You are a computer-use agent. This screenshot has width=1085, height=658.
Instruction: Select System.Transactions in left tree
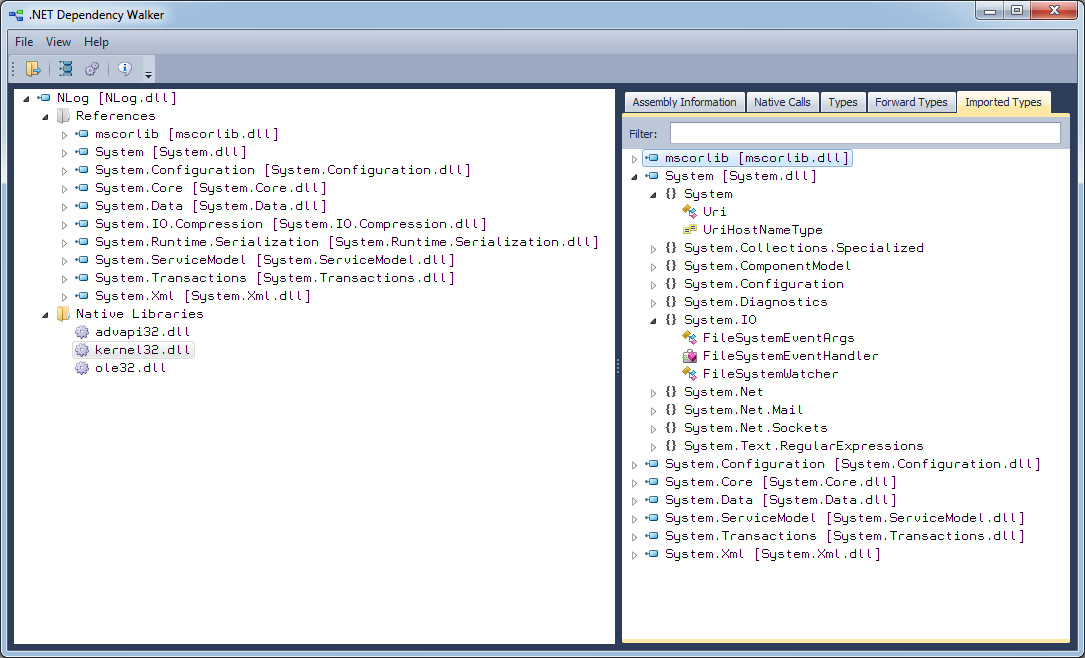click(x=275, y=277)
